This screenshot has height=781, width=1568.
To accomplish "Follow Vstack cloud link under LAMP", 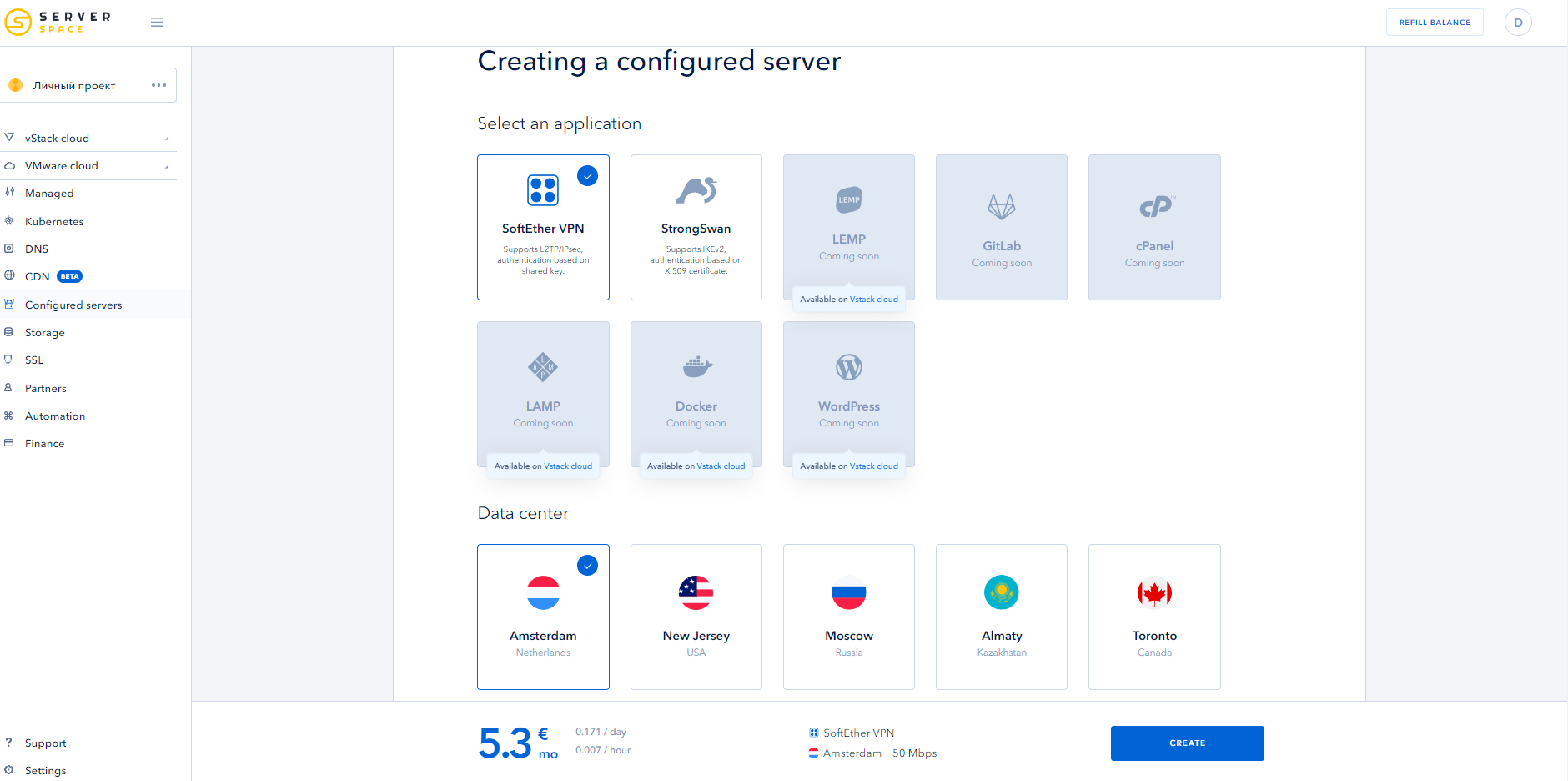I will click(568, 466).
